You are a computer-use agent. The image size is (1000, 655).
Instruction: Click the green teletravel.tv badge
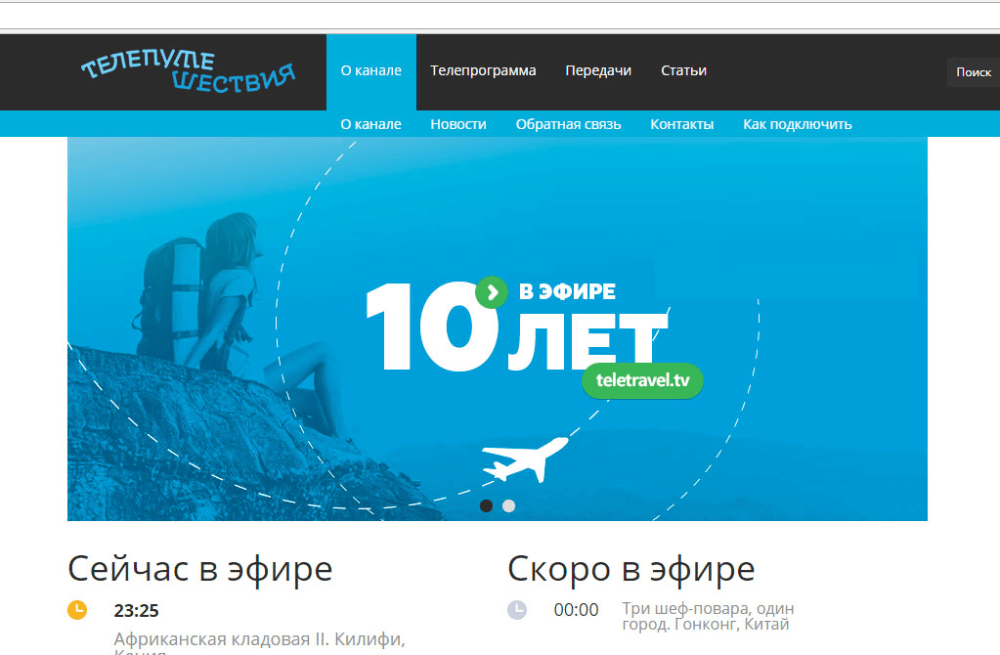(642, 381)
